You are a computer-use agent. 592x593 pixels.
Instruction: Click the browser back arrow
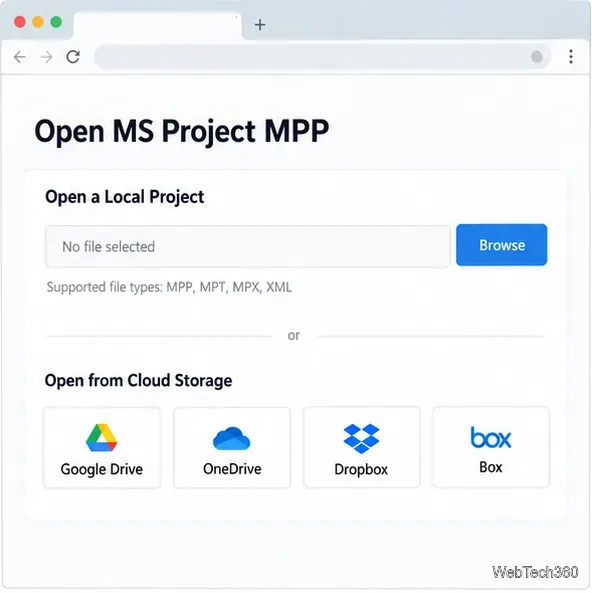20,57
